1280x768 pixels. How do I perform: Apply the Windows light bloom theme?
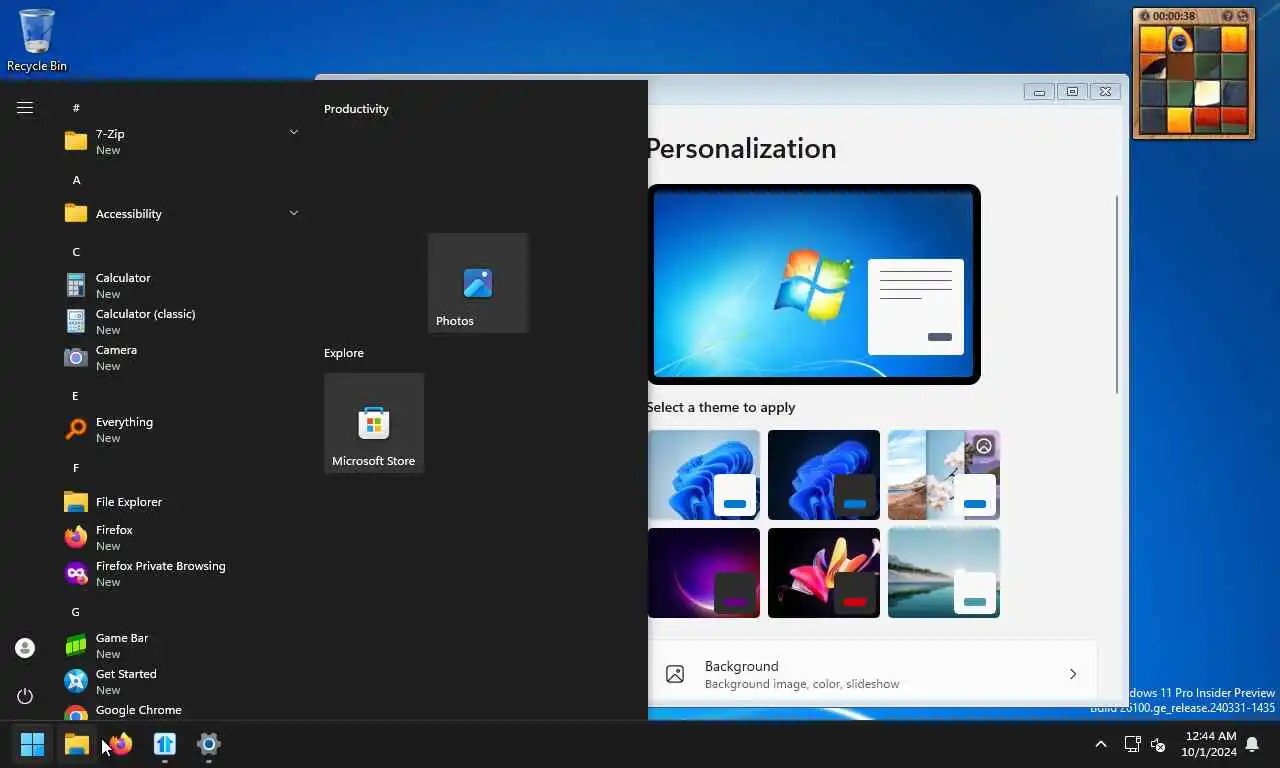[704, 475]
